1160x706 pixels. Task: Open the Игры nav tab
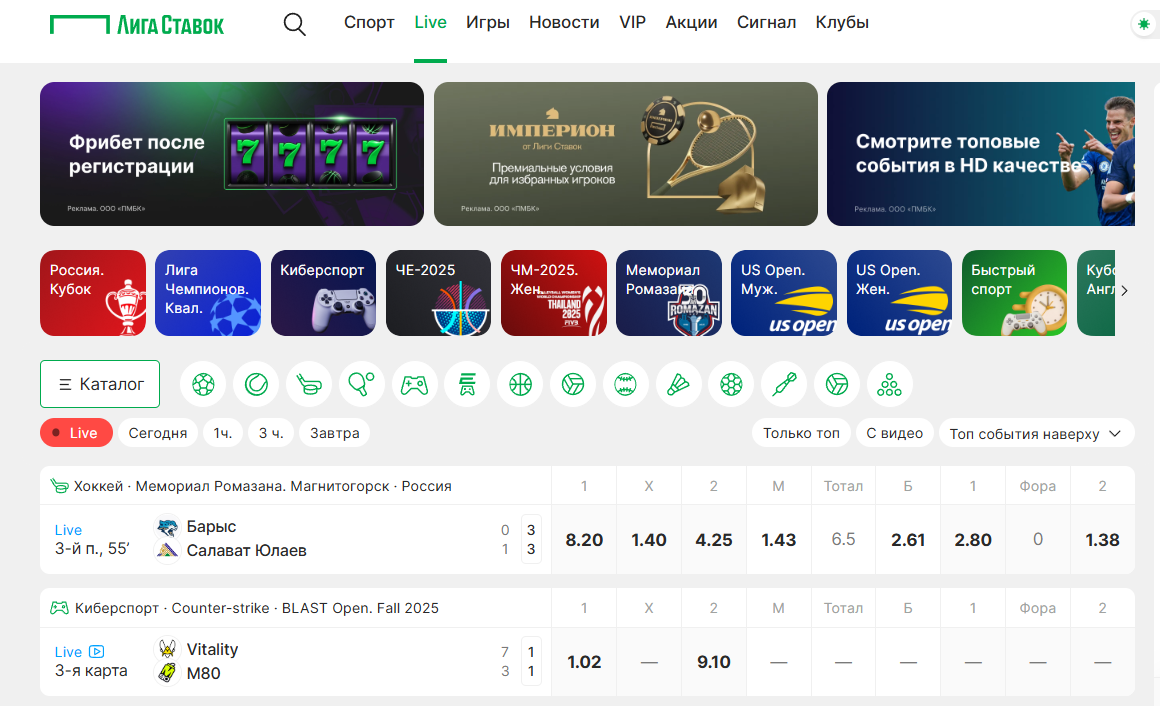pyautogui.click(x=488, y=22)
